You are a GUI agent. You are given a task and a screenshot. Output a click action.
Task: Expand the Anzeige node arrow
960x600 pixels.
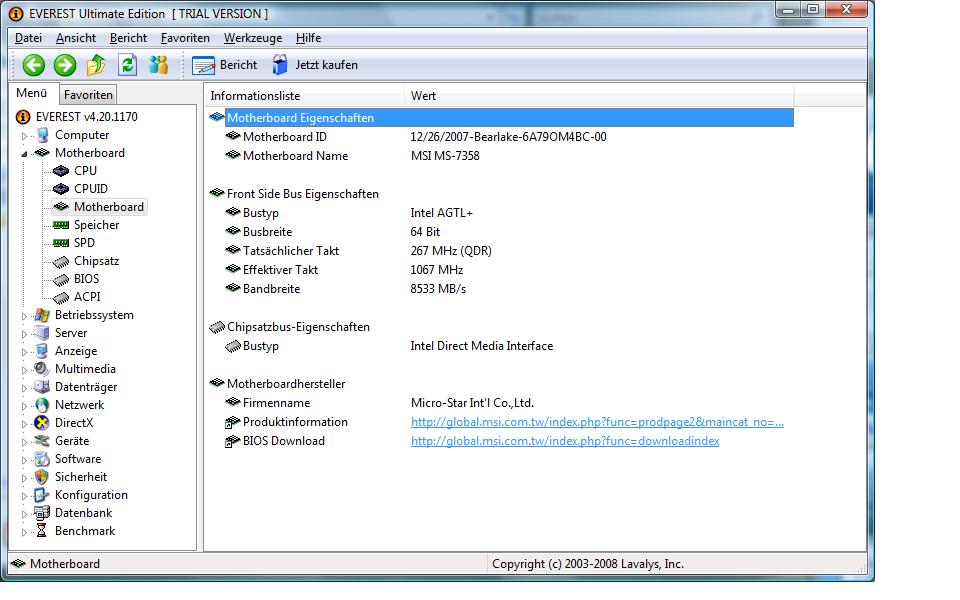point(24,352)
